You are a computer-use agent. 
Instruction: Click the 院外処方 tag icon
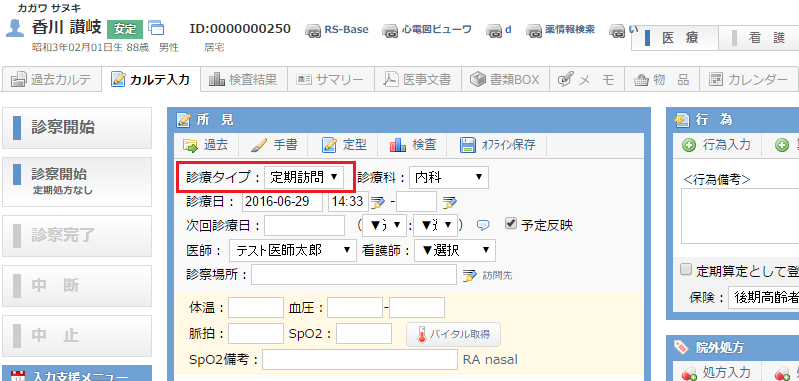[x=681, y=347]
